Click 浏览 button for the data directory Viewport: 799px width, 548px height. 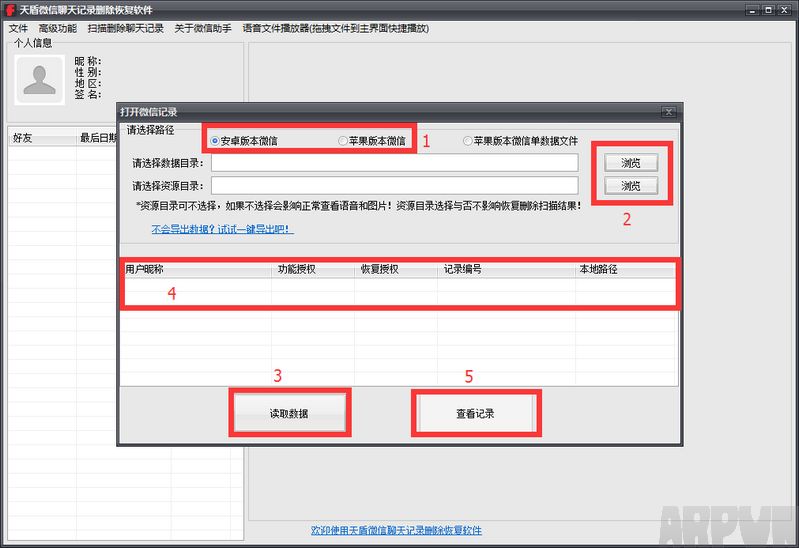(x=631, y=163)
